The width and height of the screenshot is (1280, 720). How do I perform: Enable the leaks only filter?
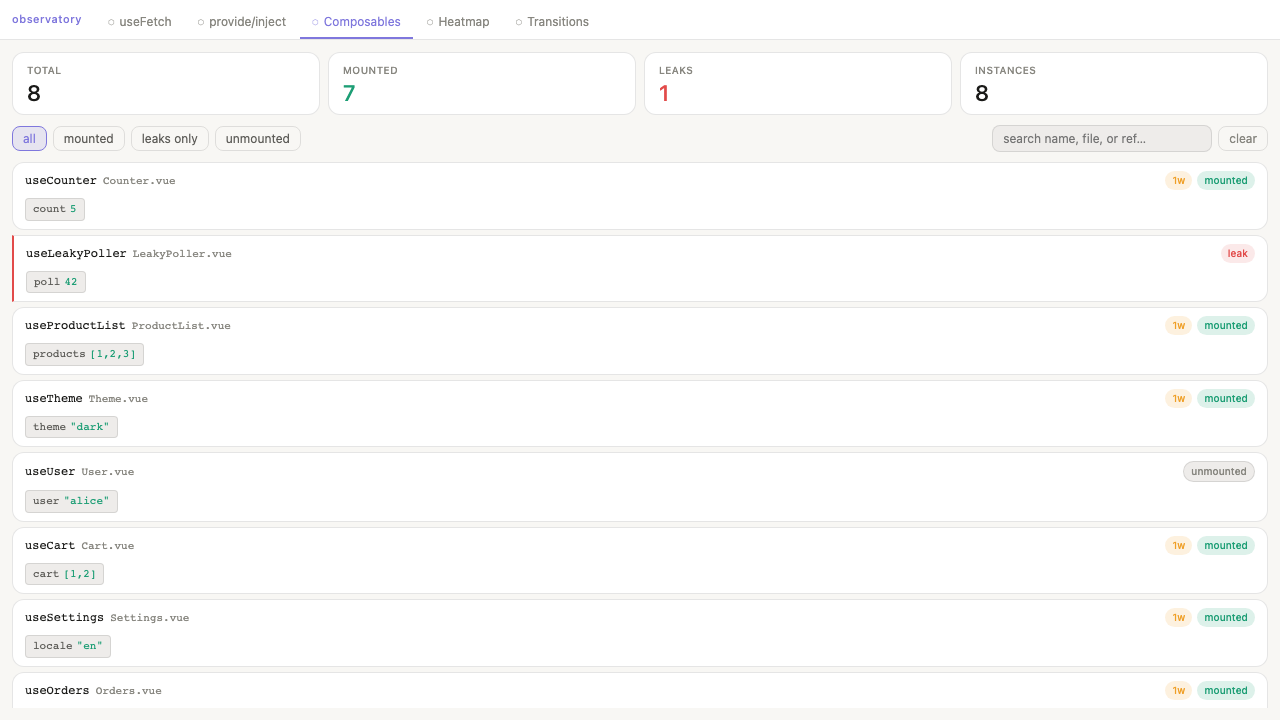tap(169, 138)
